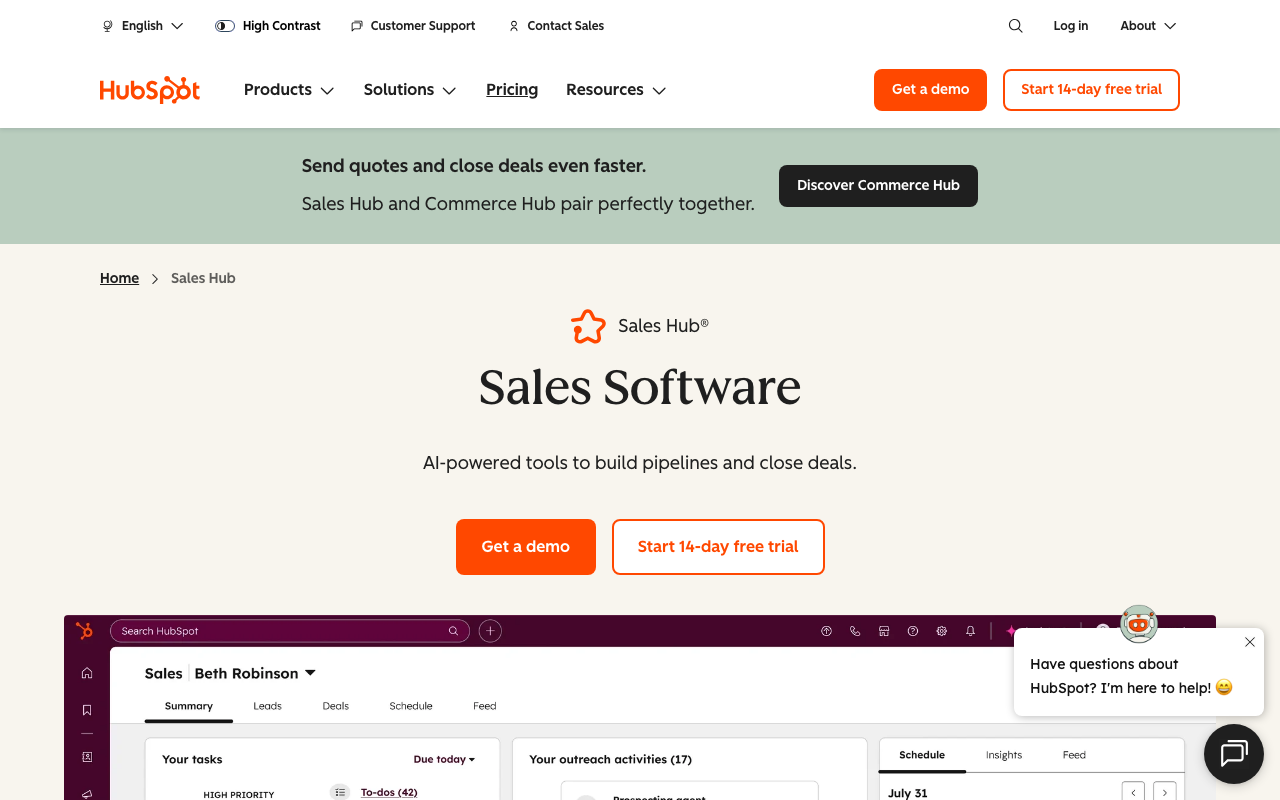
Task: Select the Insights tab in right panel
Action: (1004, 755)
